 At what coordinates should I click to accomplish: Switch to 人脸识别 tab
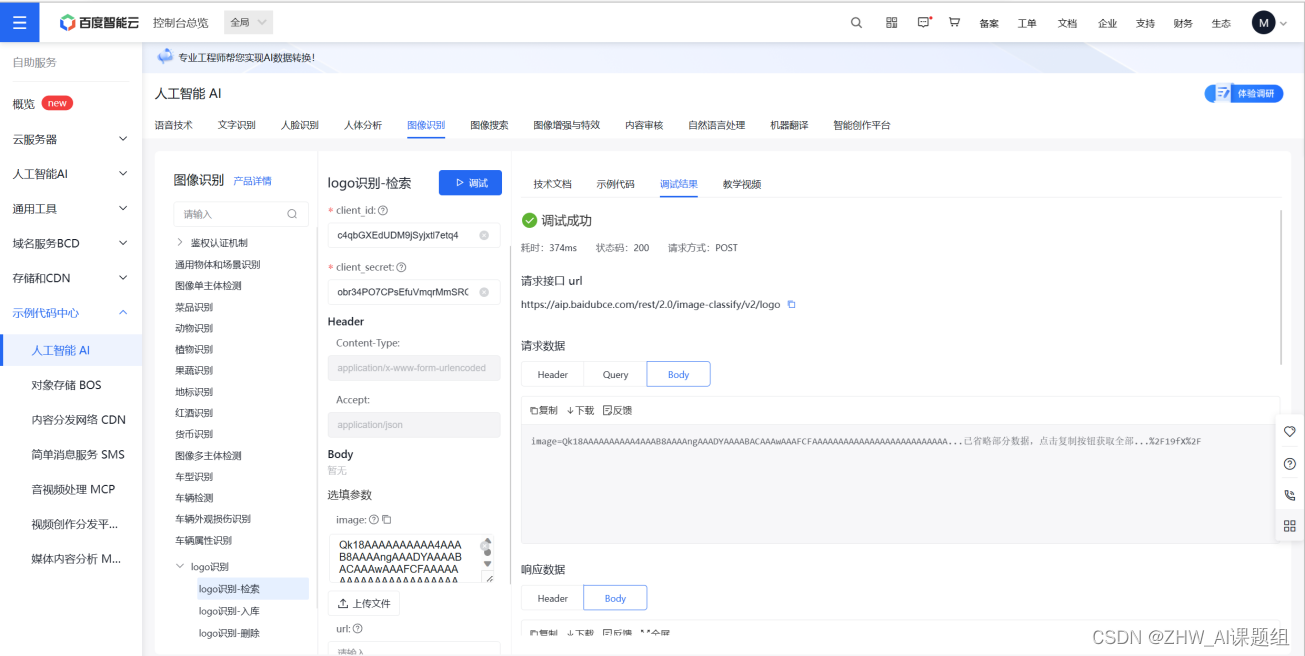300,125
